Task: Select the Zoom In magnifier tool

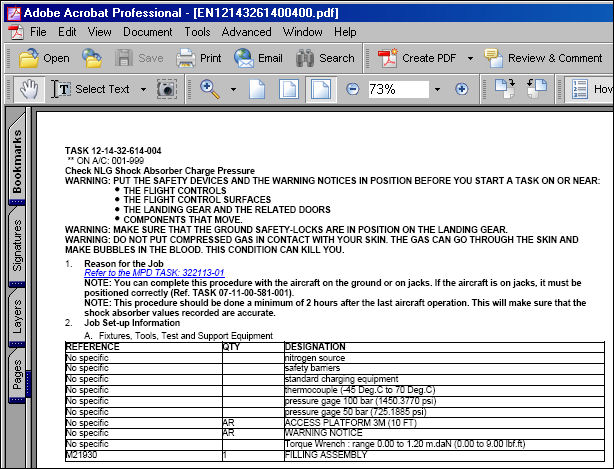Action: pyautogui.click(x=209, y=89)
